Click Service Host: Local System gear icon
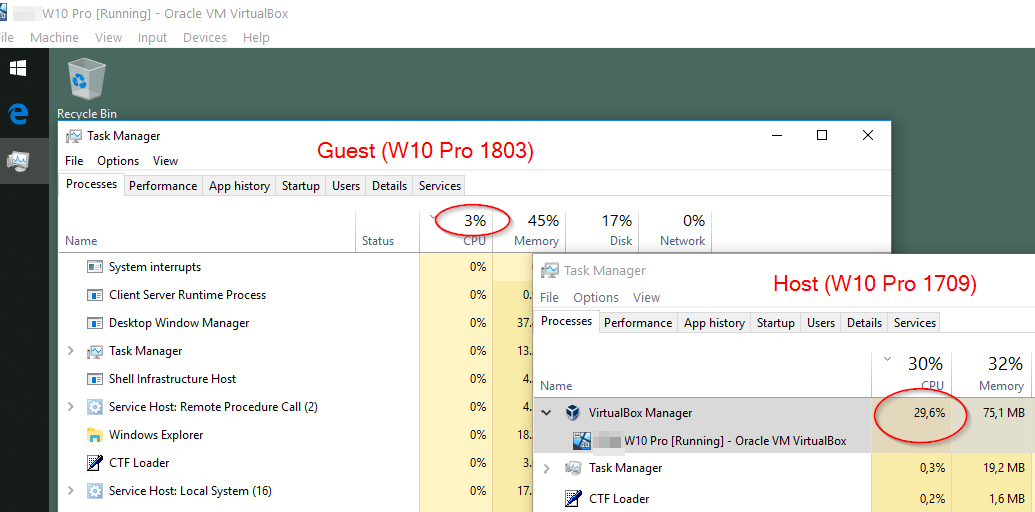Screen dimensions: 1035x512 point(95,491)
